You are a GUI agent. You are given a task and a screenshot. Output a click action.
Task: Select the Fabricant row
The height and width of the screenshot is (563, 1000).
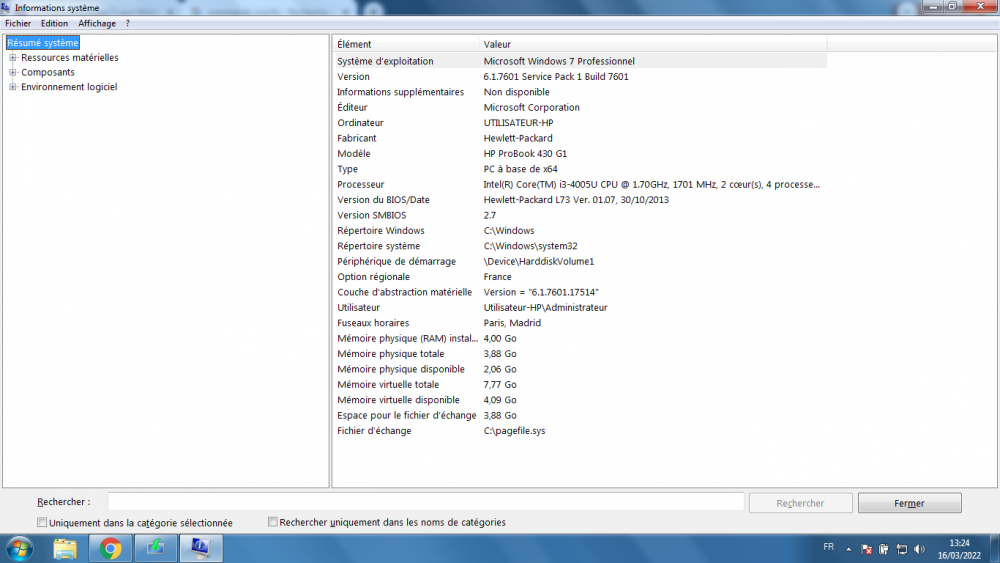(x=580, y=138)
